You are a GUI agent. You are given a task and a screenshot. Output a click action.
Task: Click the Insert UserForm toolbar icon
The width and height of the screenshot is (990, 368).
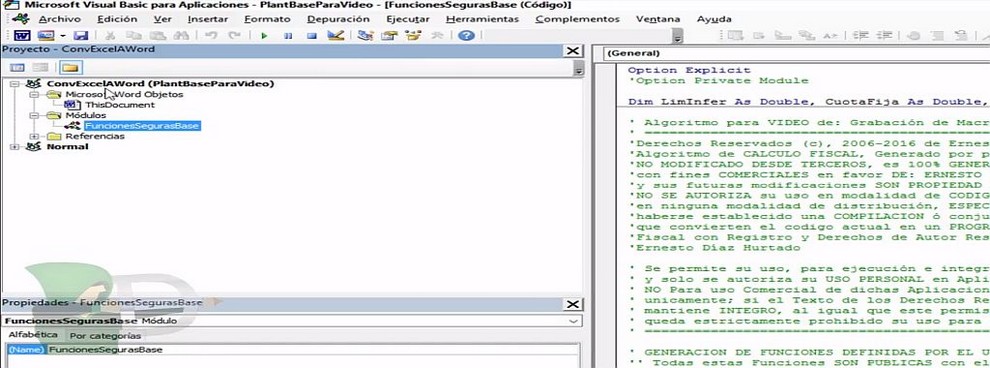[x=45, y=36]
